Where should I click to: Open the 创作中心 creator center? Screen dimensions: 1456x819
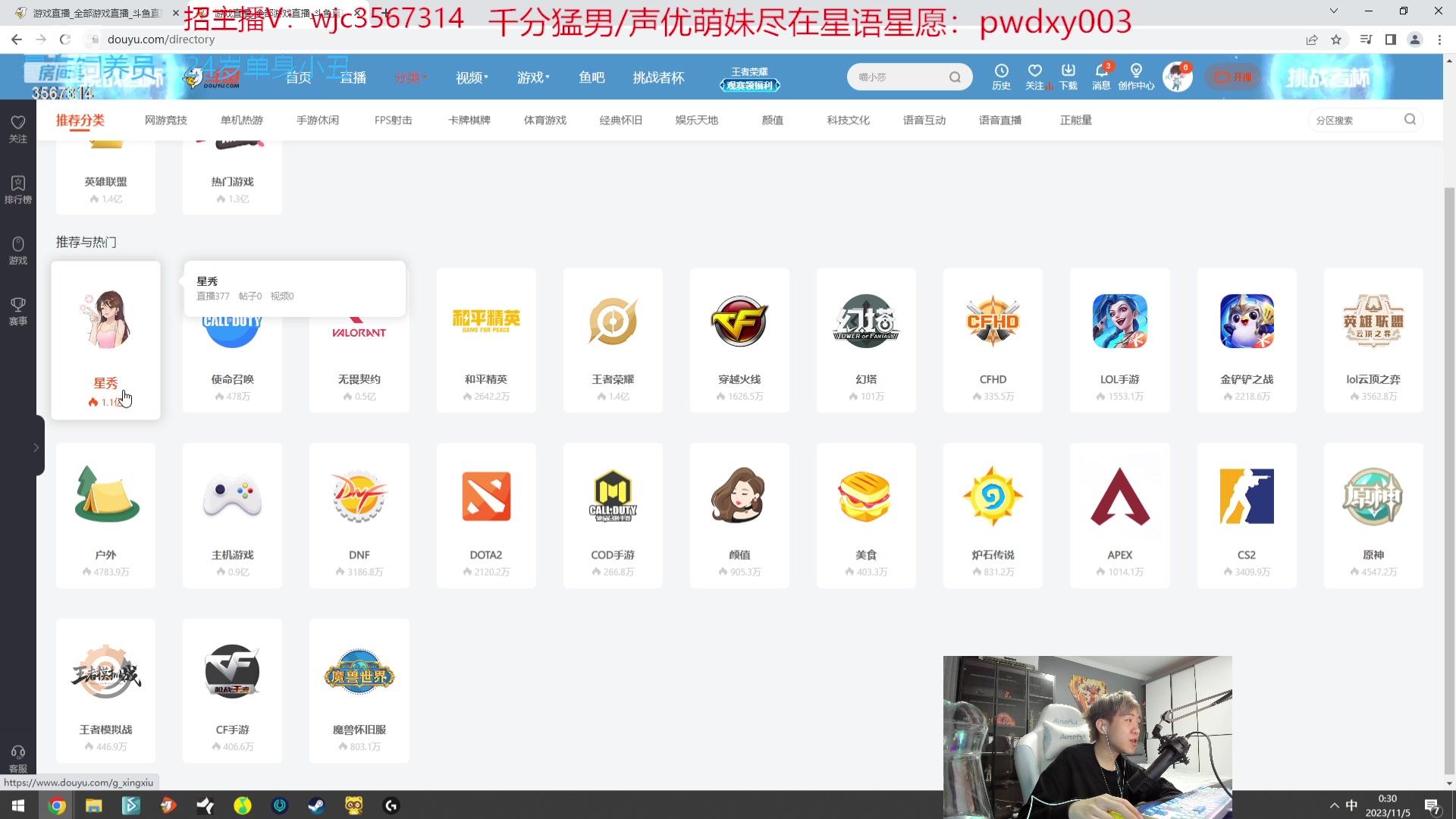click(1136, 77)
